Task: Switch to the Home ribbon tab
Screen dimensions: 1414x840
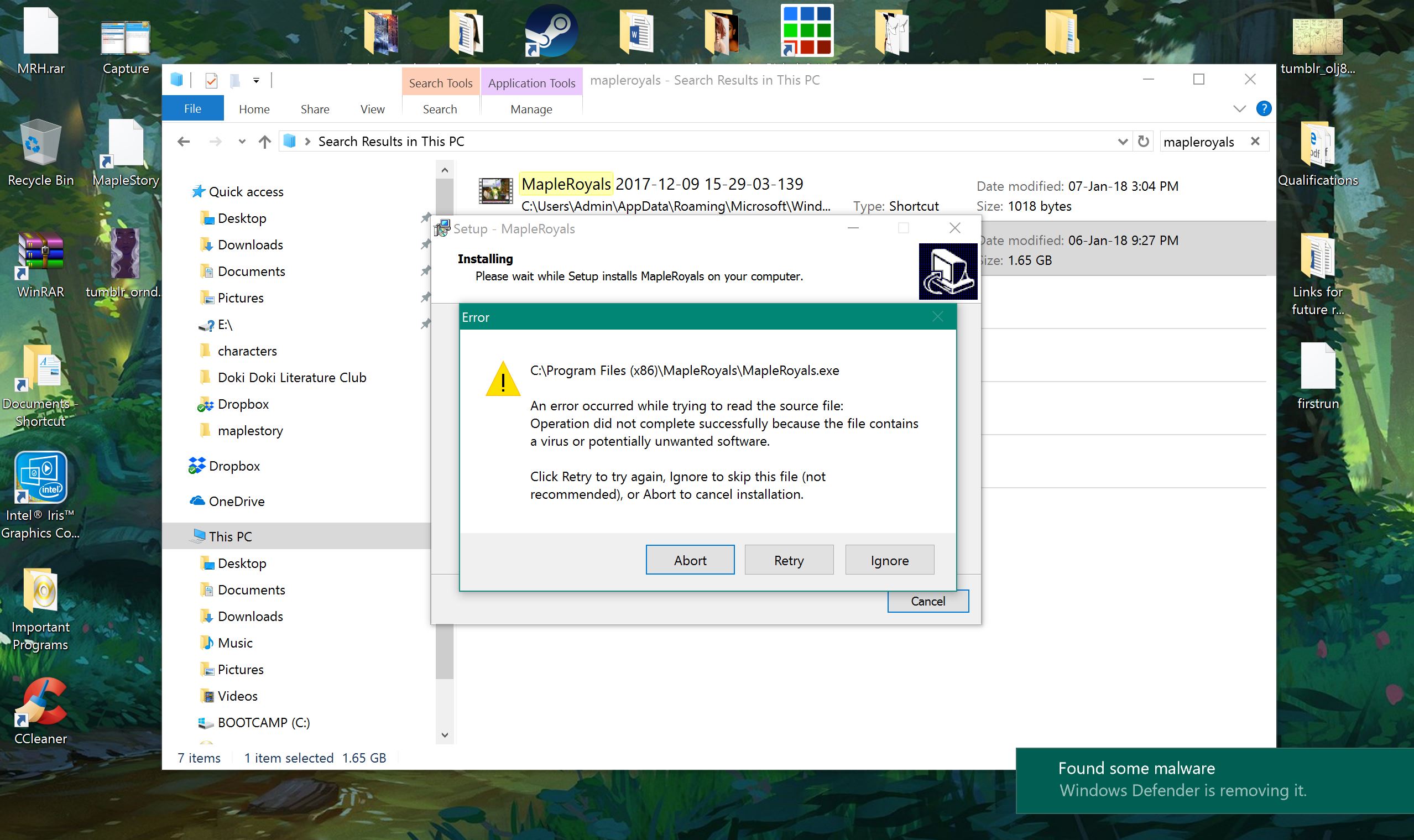Action: 254,109
